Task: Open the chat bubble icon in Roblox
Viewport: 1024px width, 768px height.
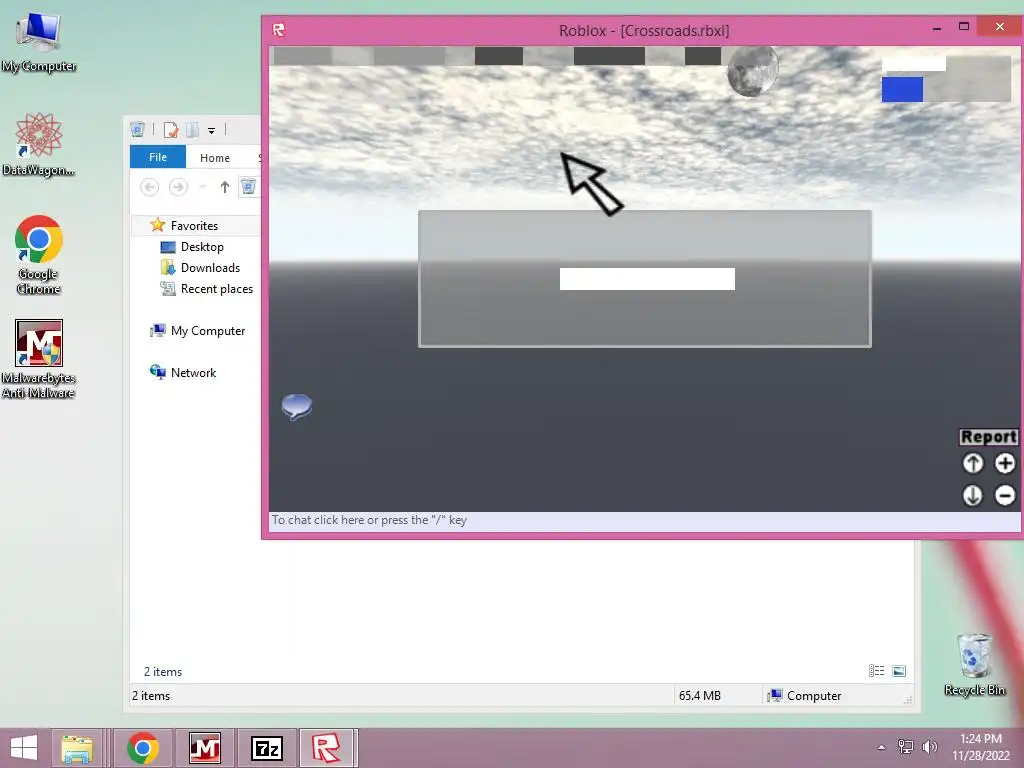Action: coord(296,407)
